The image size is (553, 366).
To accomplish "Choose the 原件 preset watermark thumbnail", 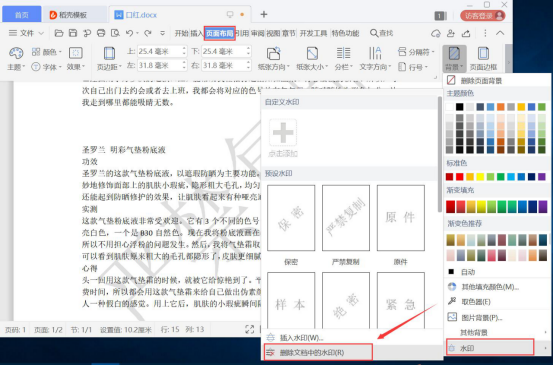I will point(401,218).
